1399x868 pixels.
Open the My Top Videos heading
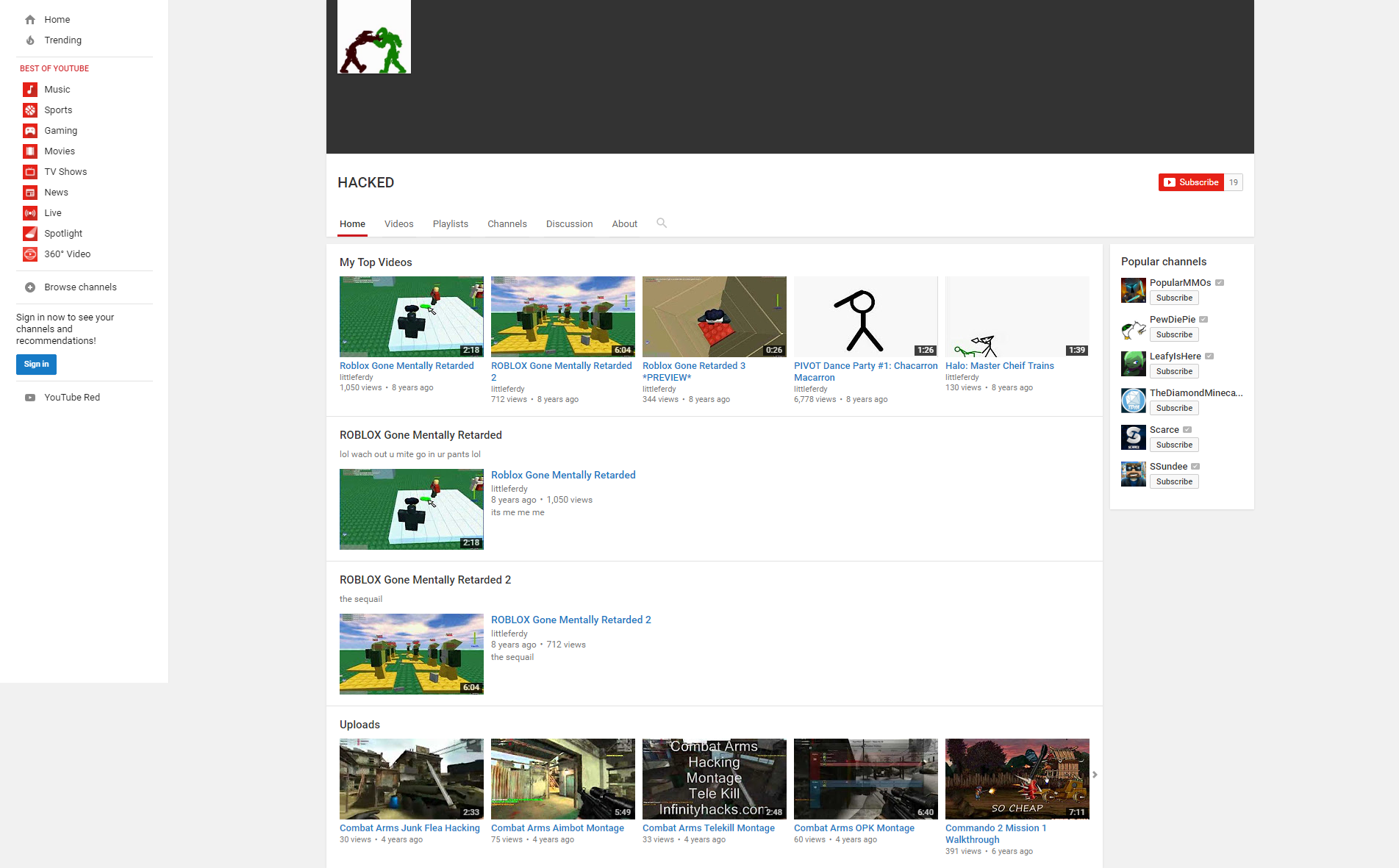(x=376, y=262)
